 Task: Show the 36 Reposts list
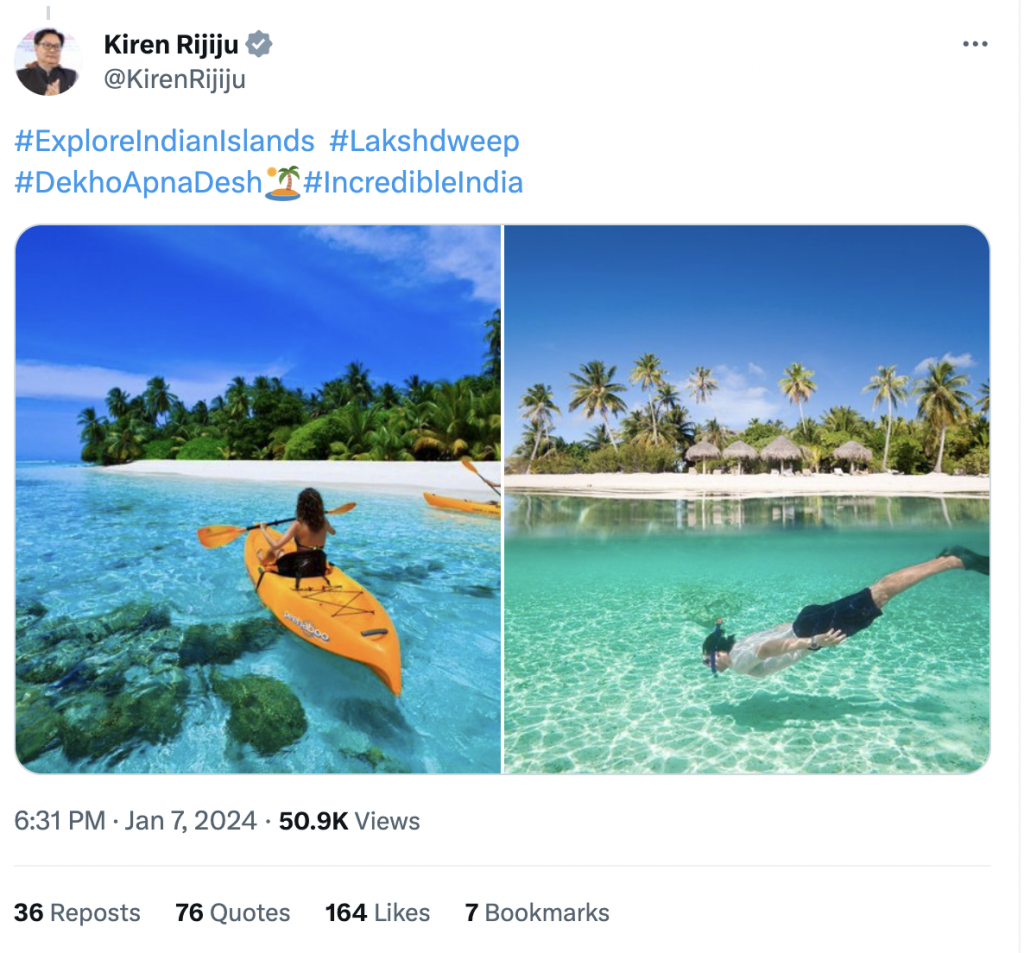pos(77,913)
